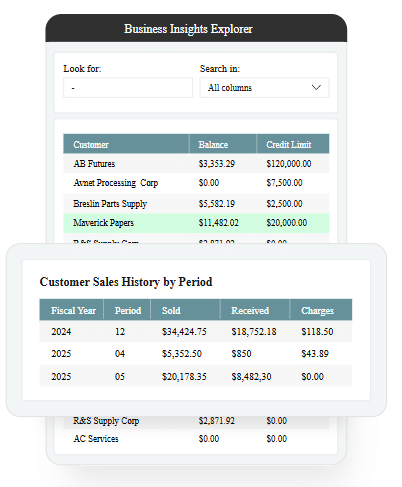Click the $11,482.02 balance cell
Screen dimensions: 402x487
click(x=219, y=223)
